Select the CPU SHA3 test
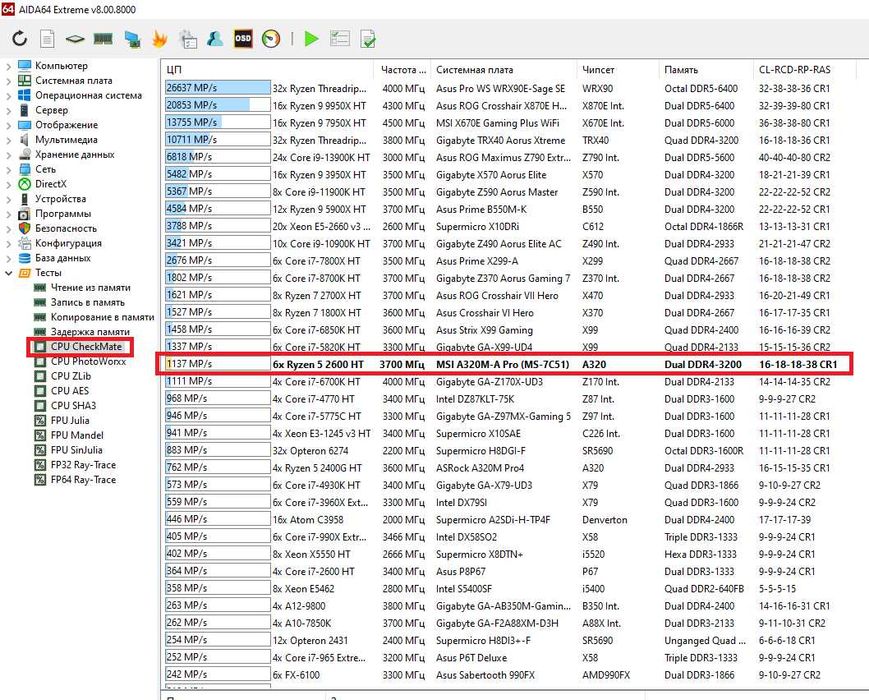Viewport: 869px width, 700px height. pyautogui.click(x=73, y=406)
